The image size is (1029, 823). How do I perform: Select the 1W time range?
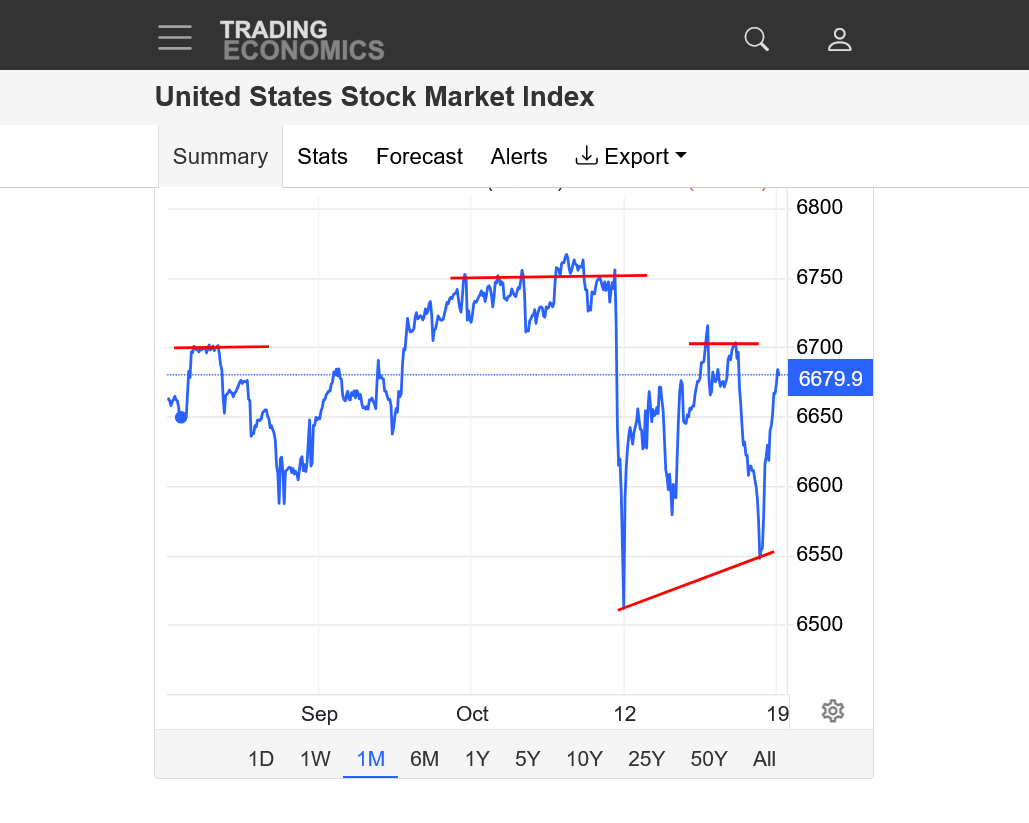tap(315, 759)
